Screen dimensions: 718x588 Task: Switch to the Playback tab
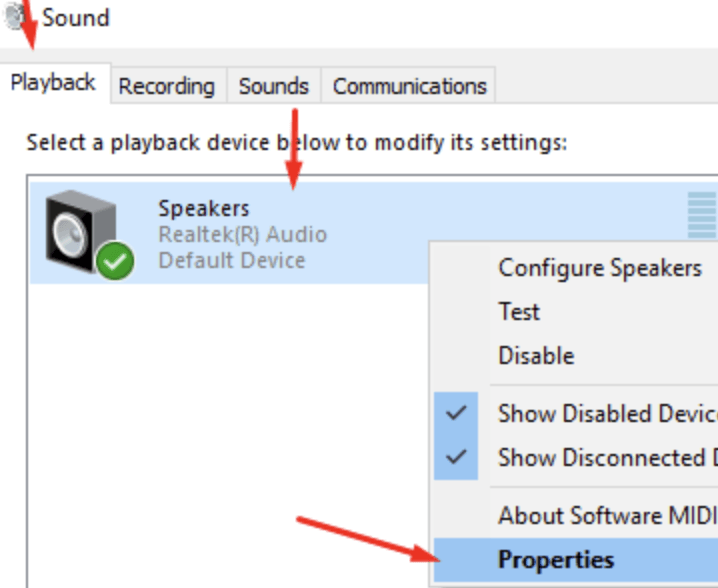(x=53, y=83)
